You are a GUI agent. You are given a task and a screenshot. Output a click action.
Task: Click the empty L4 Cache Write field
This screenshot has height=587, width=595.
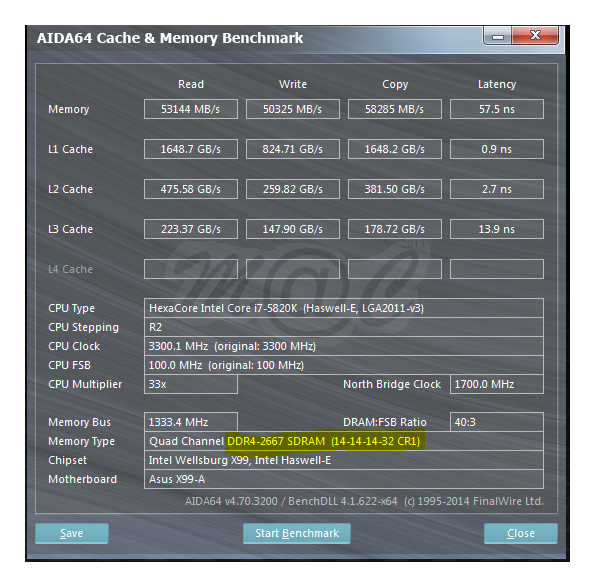(293, 269)
